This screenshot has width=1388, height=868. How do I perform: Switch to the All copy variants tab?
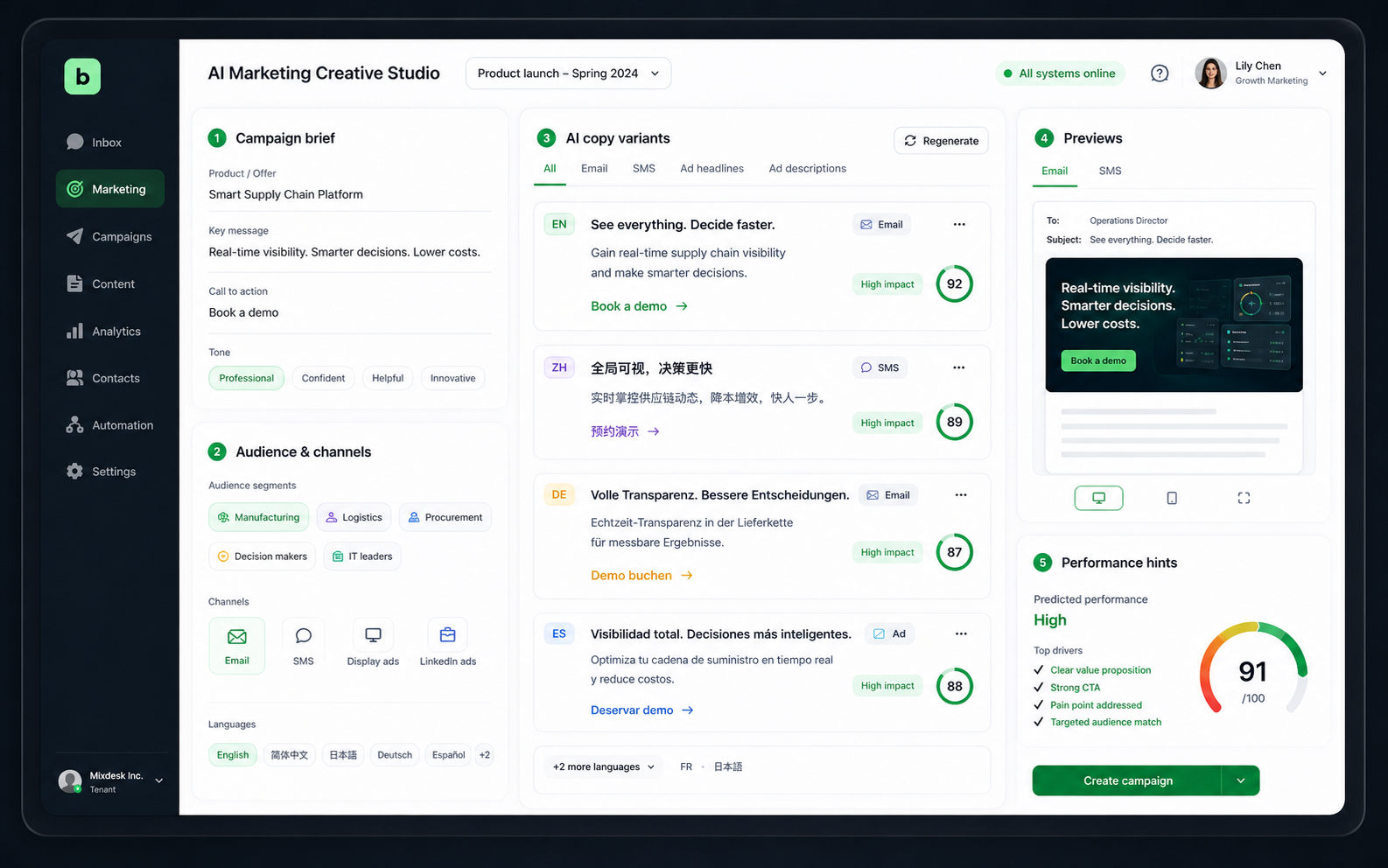click(x=550, y=169)
